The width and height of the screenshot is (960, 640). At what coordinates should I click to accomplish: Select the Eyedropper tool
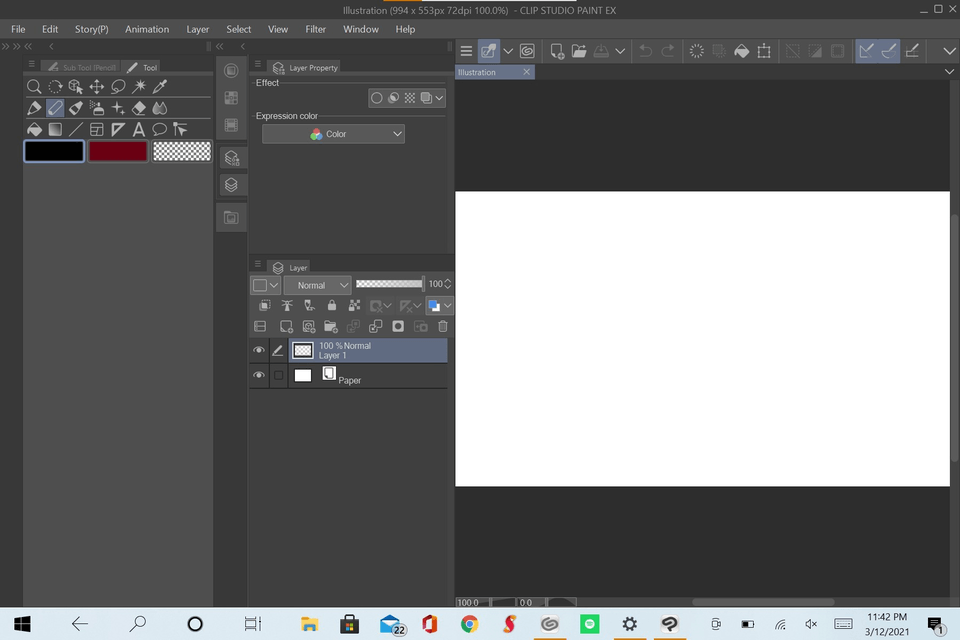(x=160, y=86)
